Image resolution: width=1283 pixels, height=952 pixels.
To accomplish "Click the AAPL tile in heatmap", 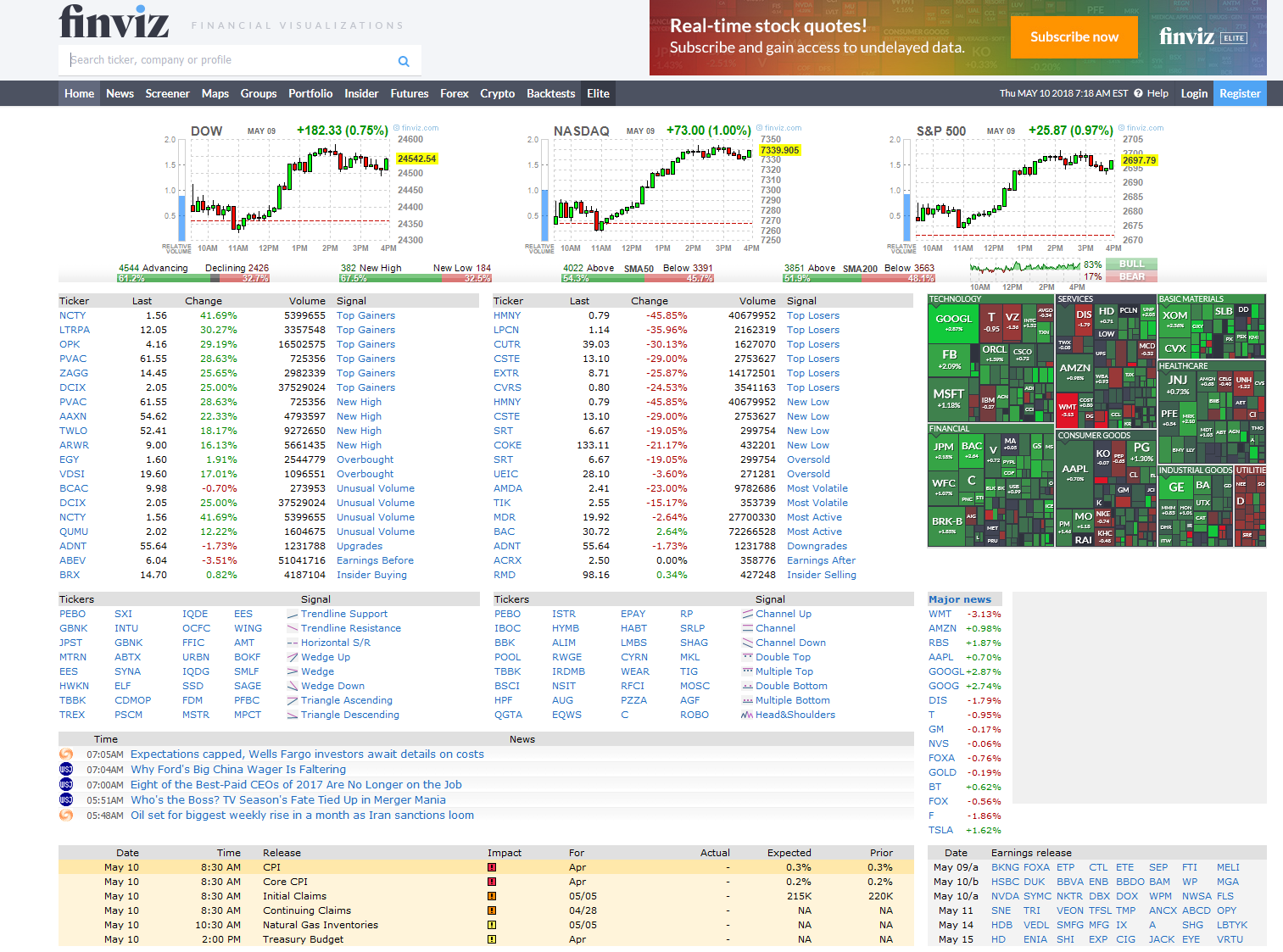I will (x=1075, y=472).
